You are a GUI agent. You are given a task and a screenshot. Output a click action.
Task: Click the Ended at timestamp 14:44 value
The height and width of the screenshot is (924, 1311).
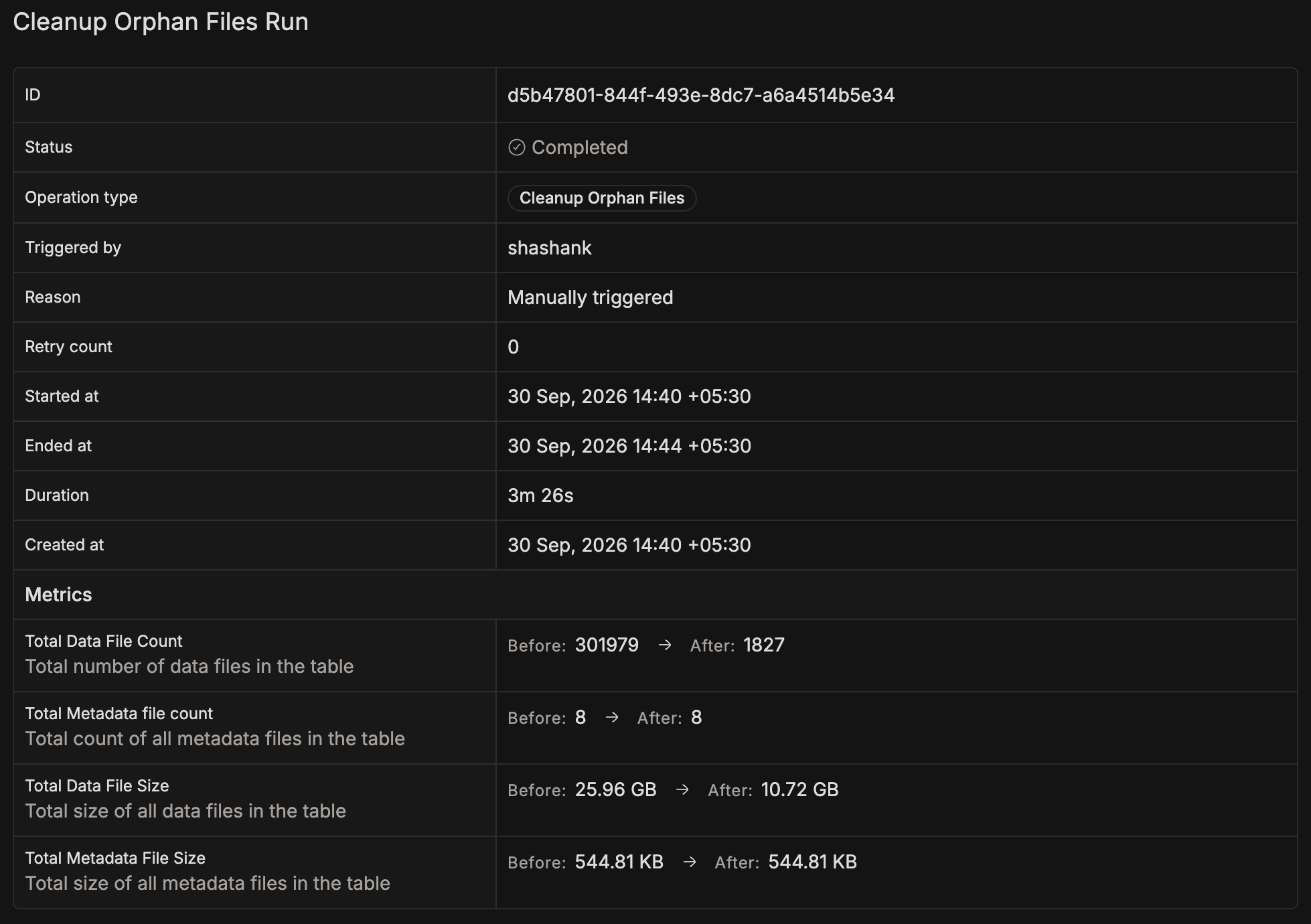(629, 446)
